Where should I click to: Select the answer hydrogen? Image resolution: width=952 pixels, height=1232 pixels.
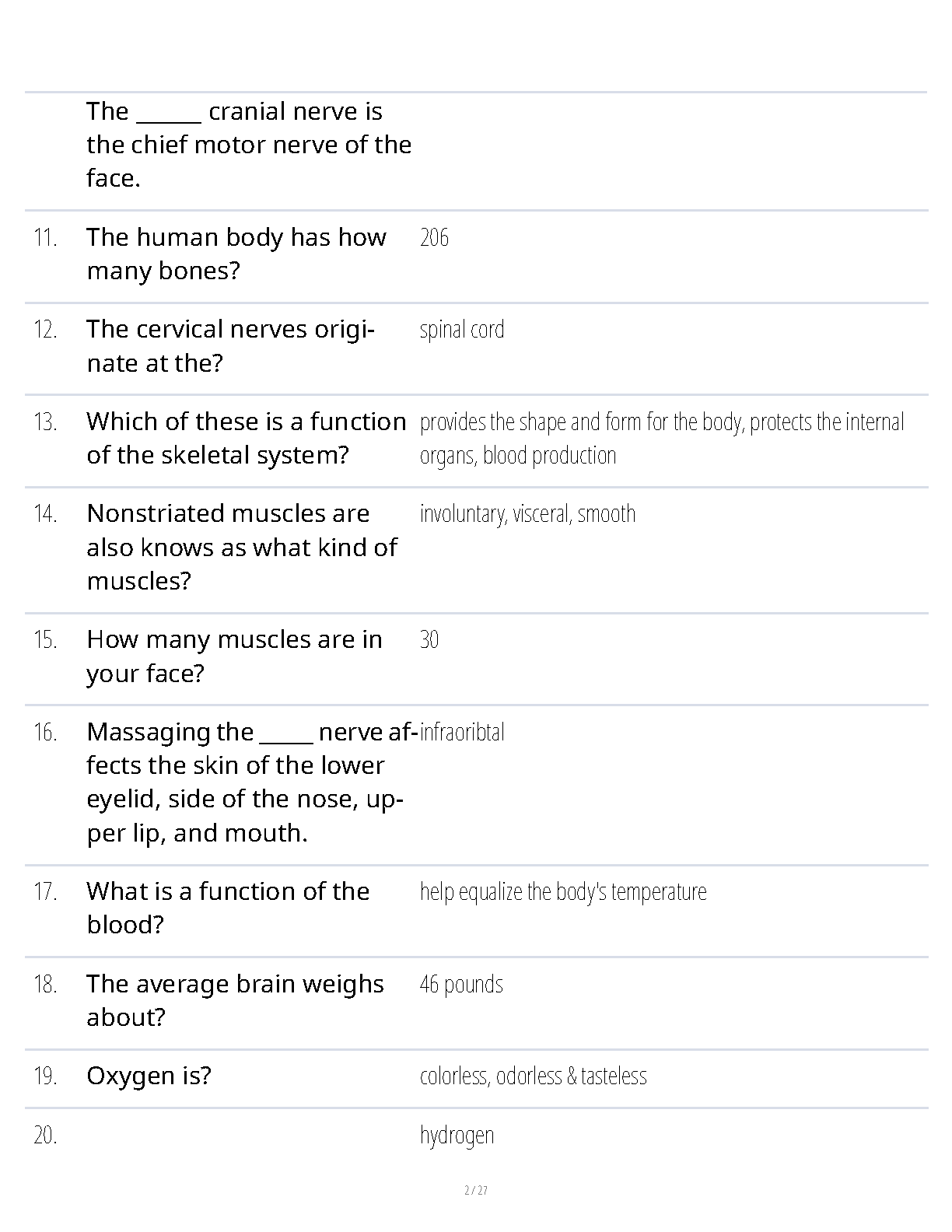[457, 1136]
